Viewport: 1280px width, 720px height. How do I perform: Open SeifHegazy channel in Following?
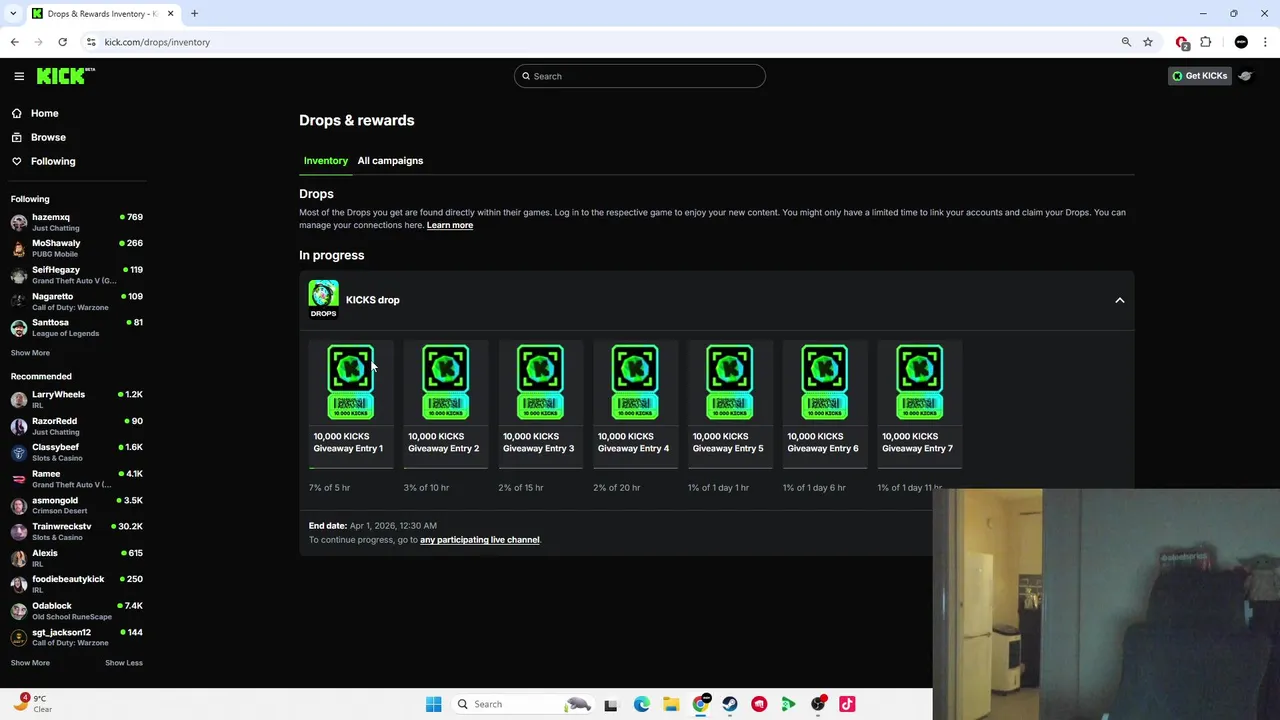[x=76, y=275]
